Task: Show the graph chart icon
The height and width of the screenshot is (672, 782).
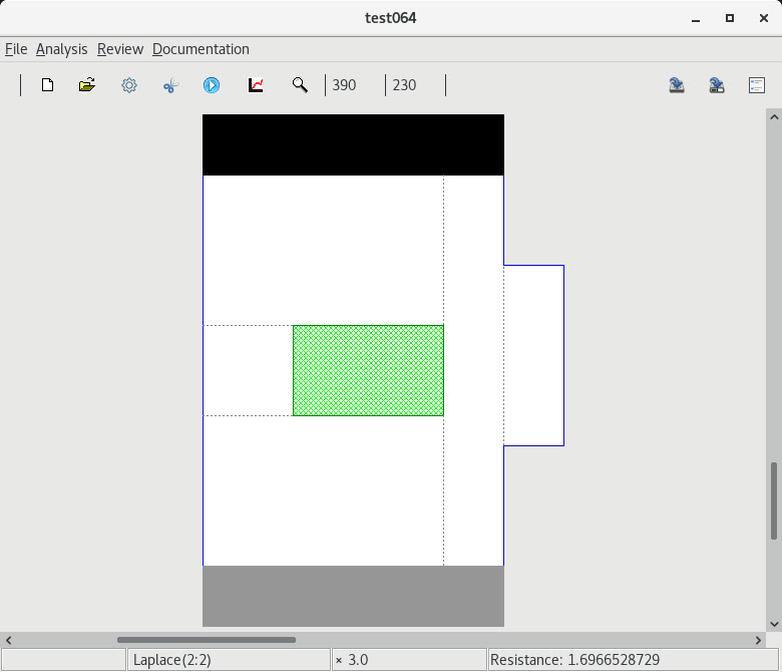Action: pyautogui.click(x=256, y=85)
